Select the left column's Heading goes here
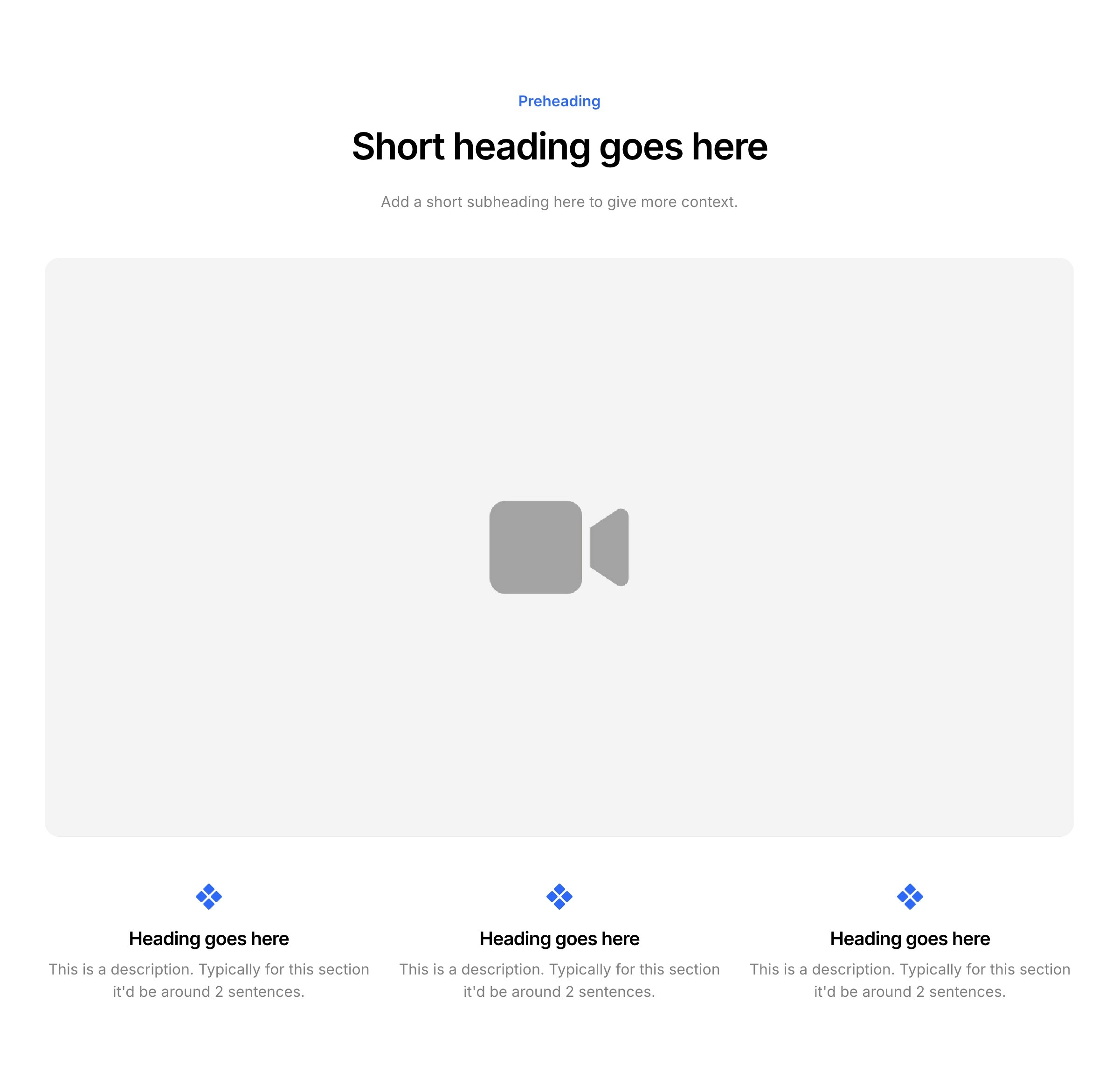1119x1092 pixels. coord(209,938)
